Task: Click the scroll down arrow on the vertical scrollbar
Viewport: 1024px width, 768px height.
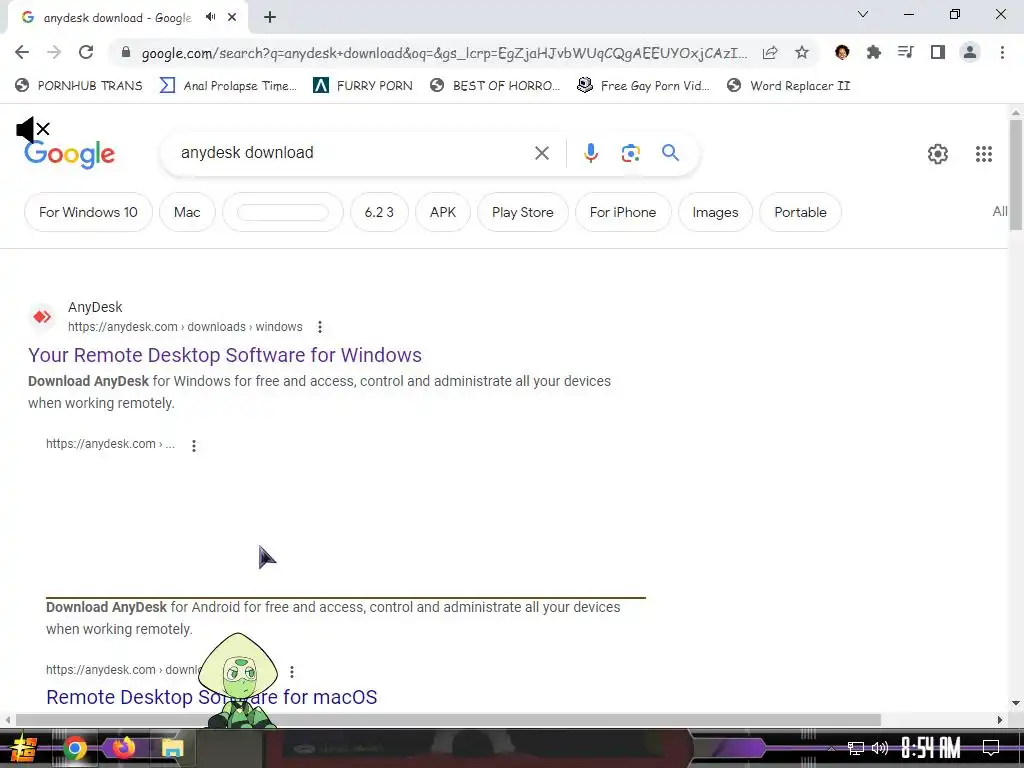Action: [x=1016, y=703]
